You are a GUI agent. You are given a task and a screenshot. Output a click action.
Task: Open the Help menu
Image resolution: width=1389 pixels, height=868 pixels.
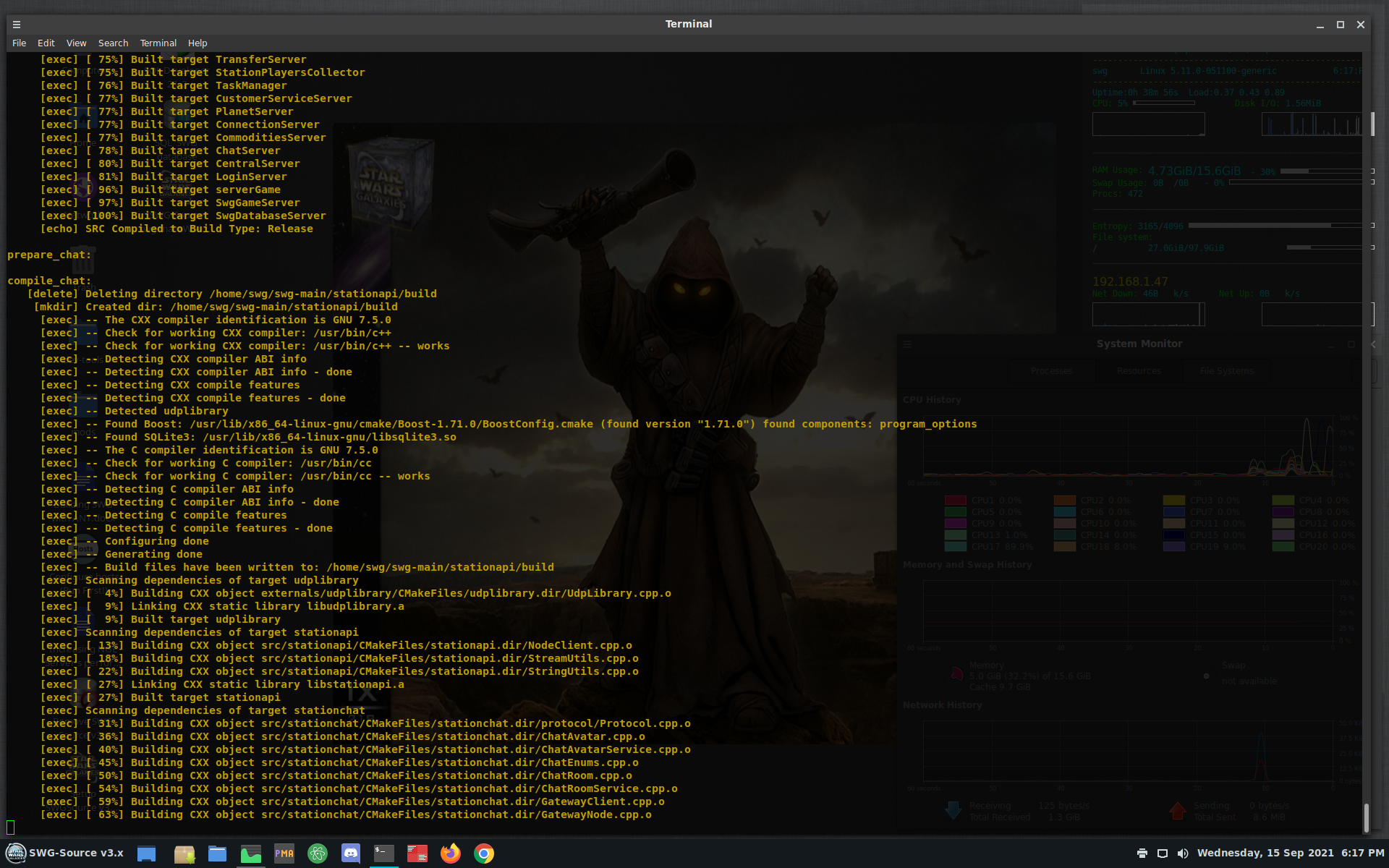pyautogui.click(x=197, y=43)
